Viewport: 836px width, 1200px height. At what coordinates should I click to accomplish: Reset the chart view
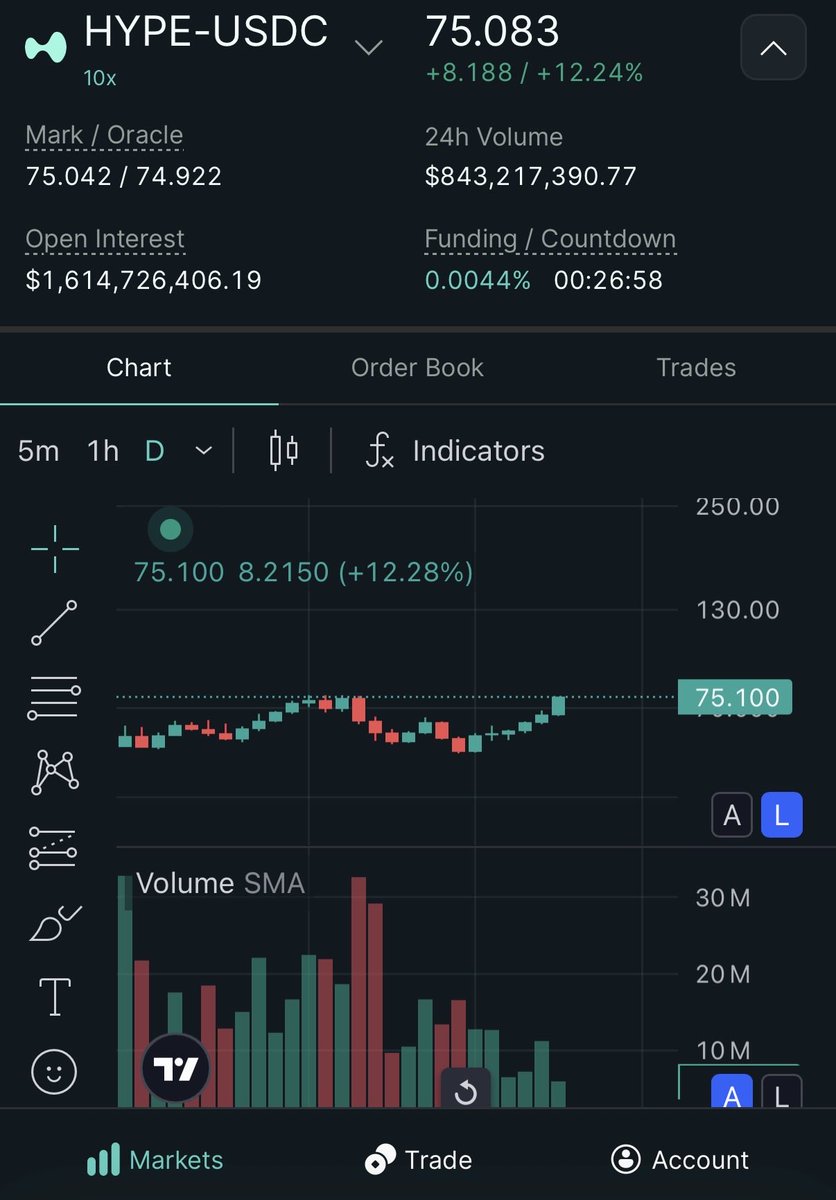pos(465,1092)
